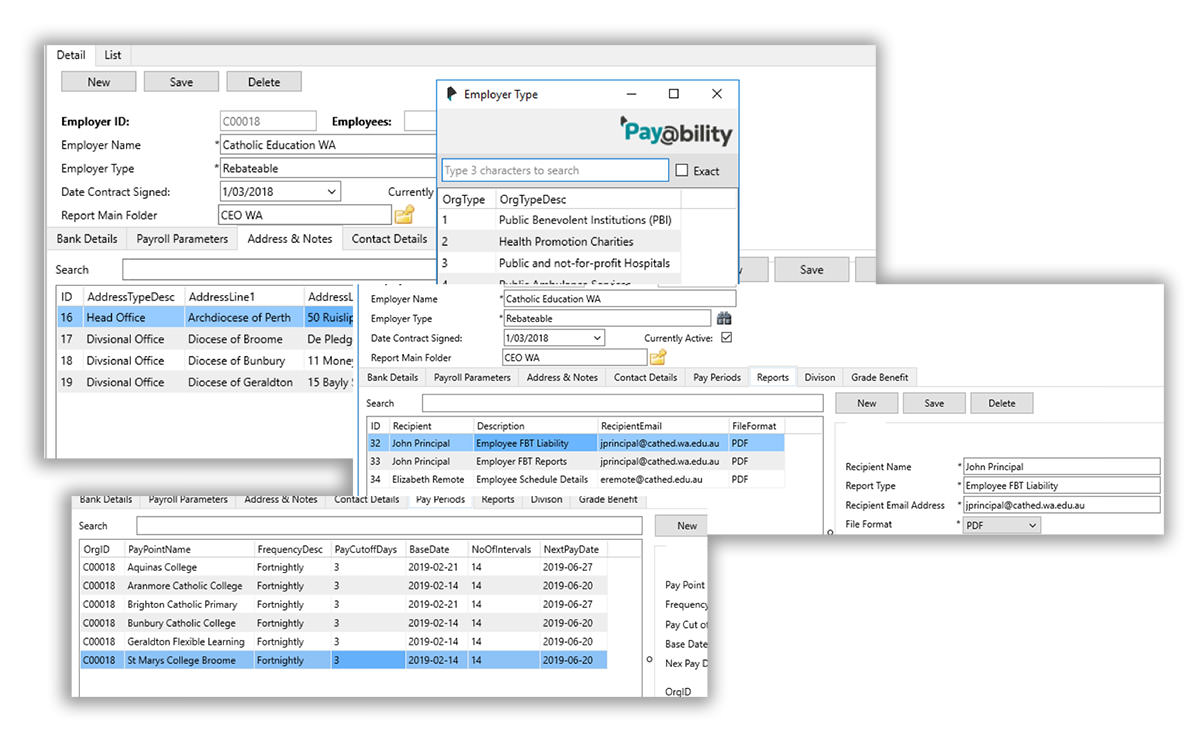Click the binoculars lookup icon beside Employer Type

[x=725, y=318]
